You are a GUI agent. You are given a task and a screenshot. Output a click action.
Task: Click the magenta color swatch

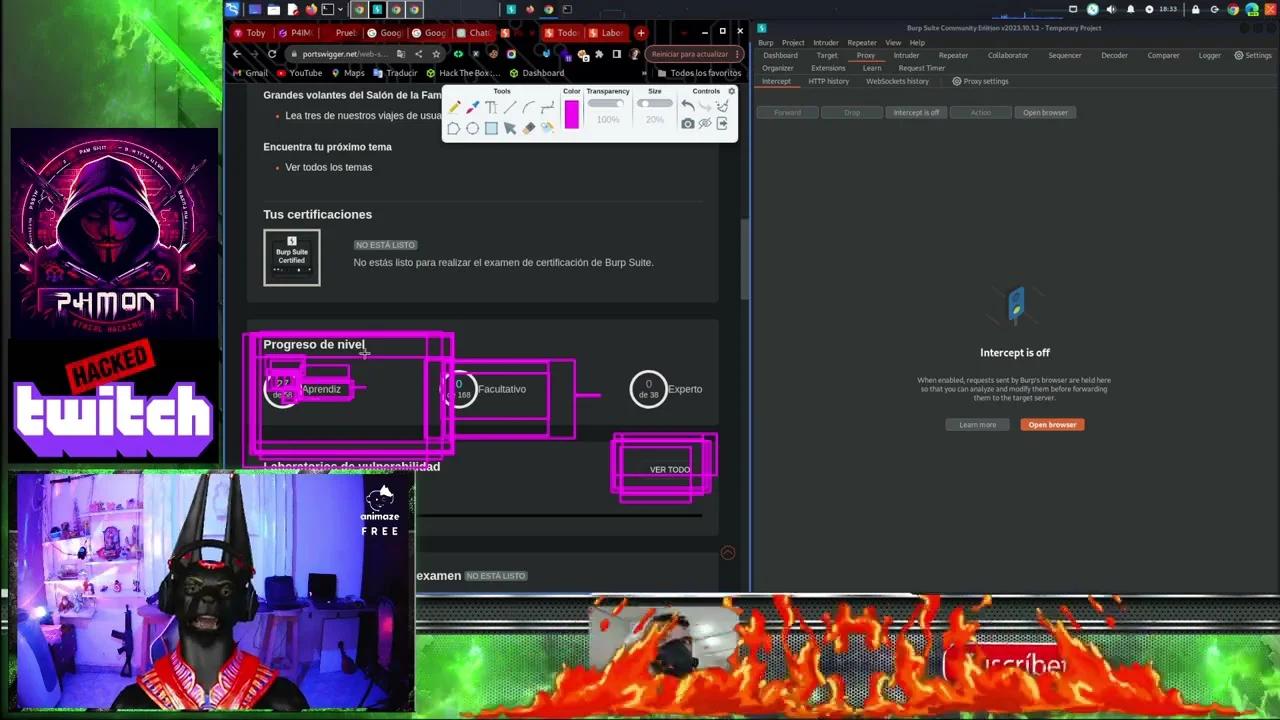571,114
